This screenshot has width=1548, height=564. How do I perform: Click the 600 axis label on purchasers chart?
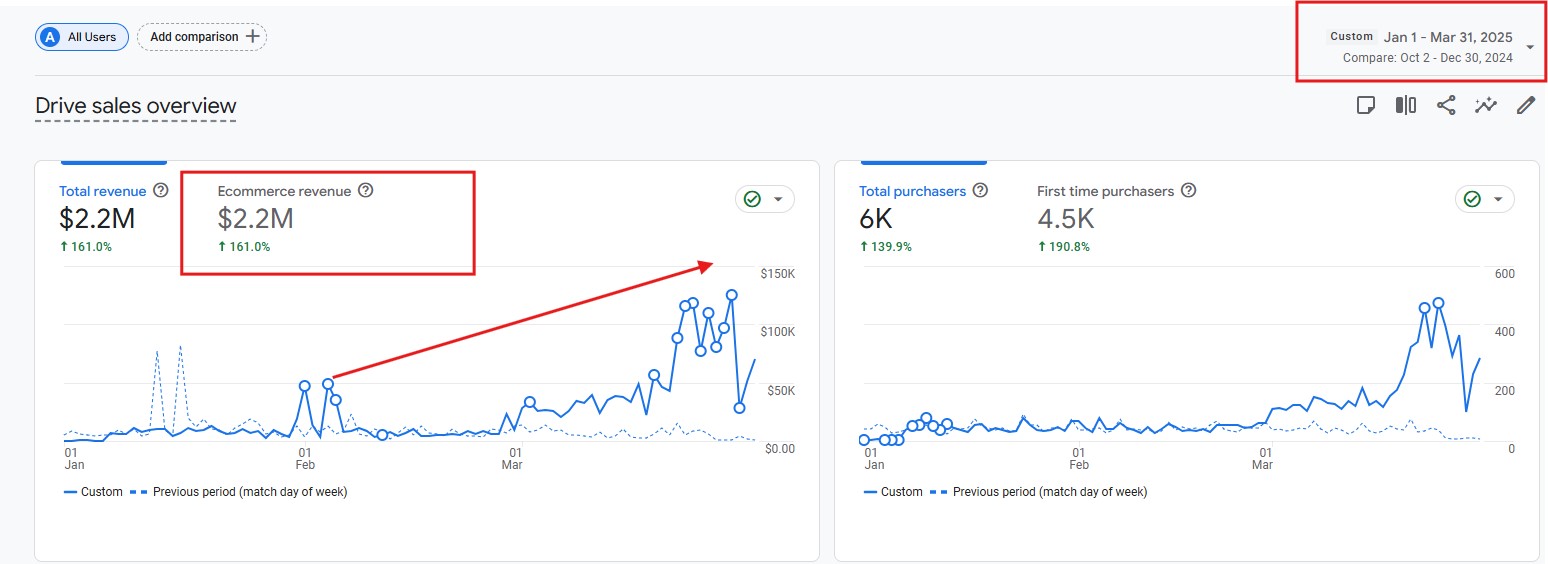coord(1505,274)
